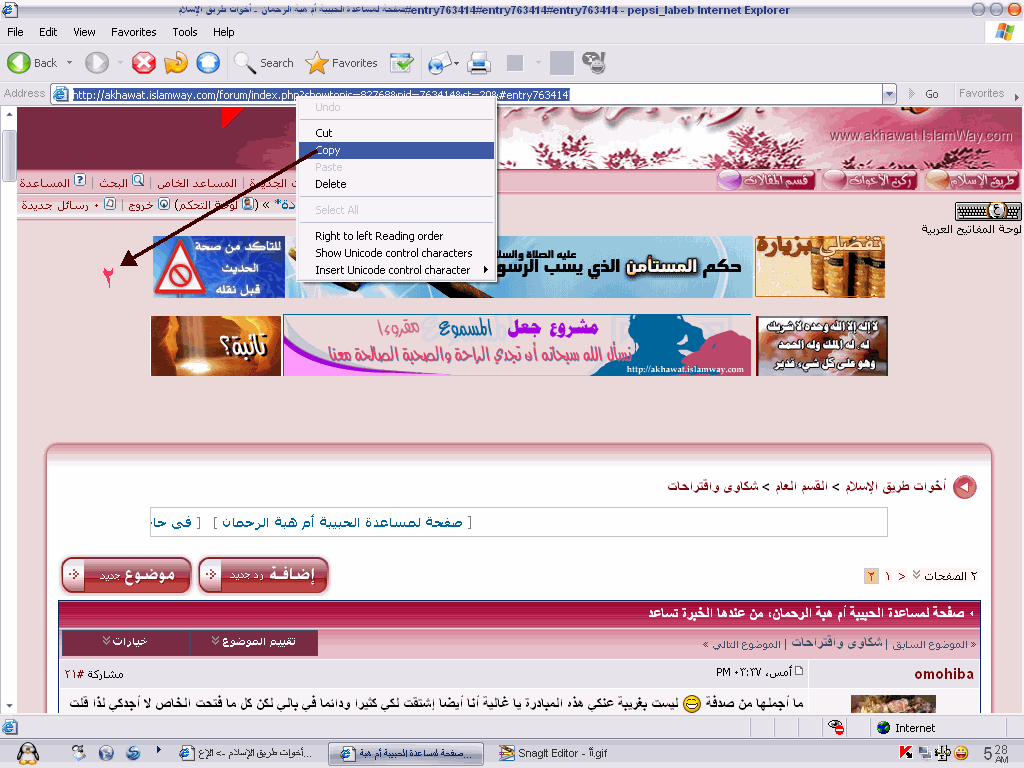Click the Forward navigation arrow icon
The height and width of the screenshot is (768, 1024).
point(97,63)
